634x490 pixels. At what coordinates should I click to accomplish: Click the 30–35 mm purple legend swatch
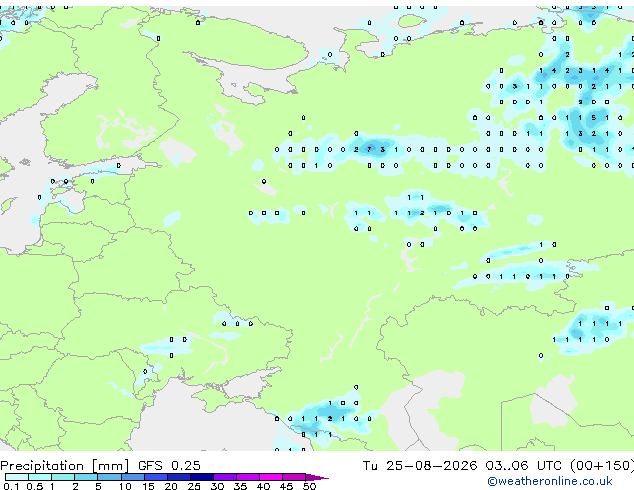(x=225, y=477)
